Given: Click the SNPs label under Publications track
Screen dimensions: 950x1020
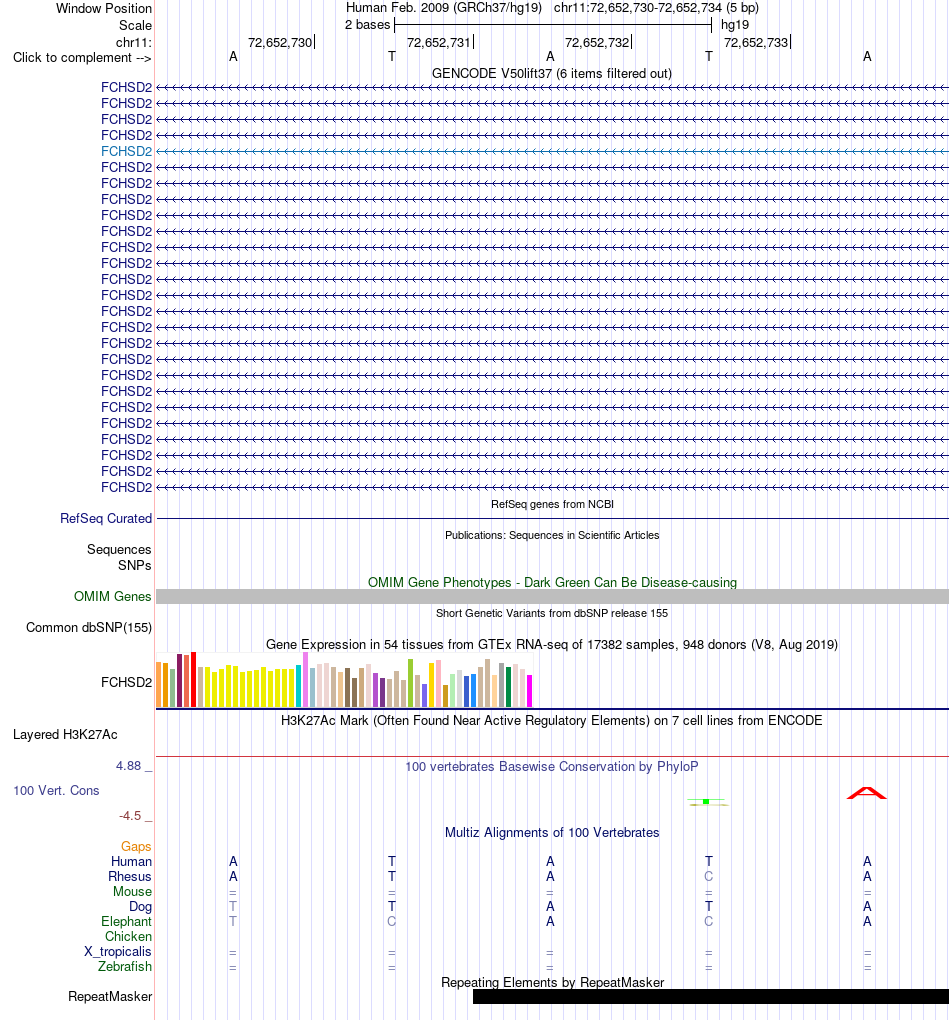Looking at the screenshot, I should [x=135, y=565].
